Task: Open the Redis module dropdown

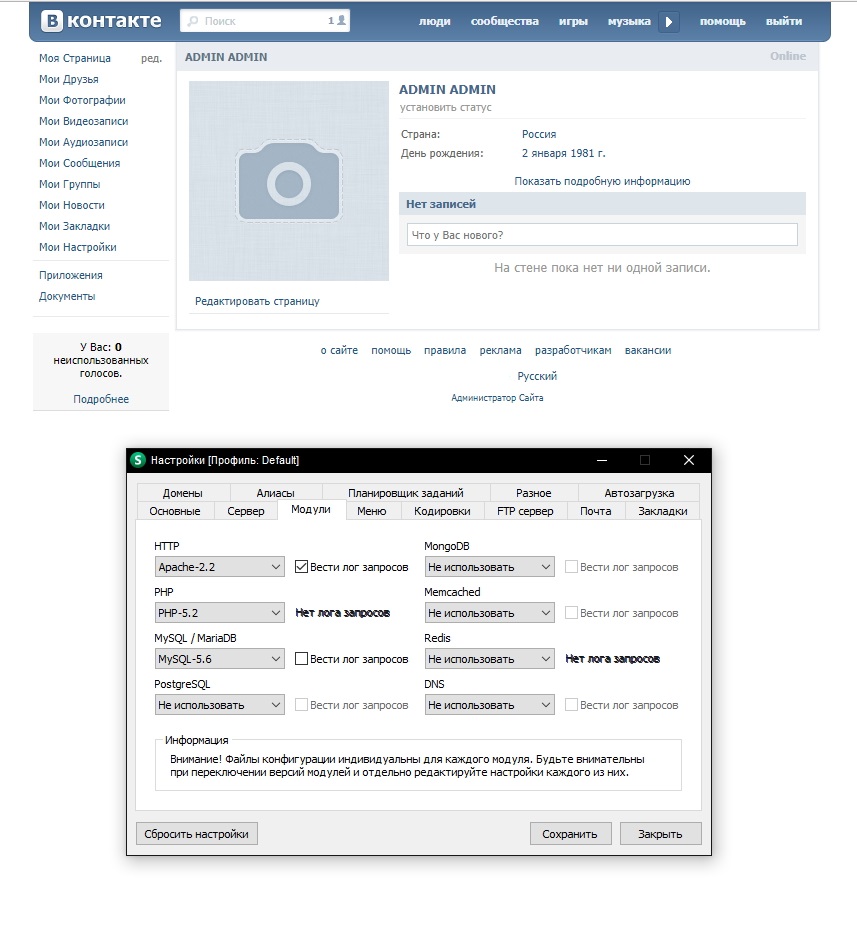Action: click(489, 659)
